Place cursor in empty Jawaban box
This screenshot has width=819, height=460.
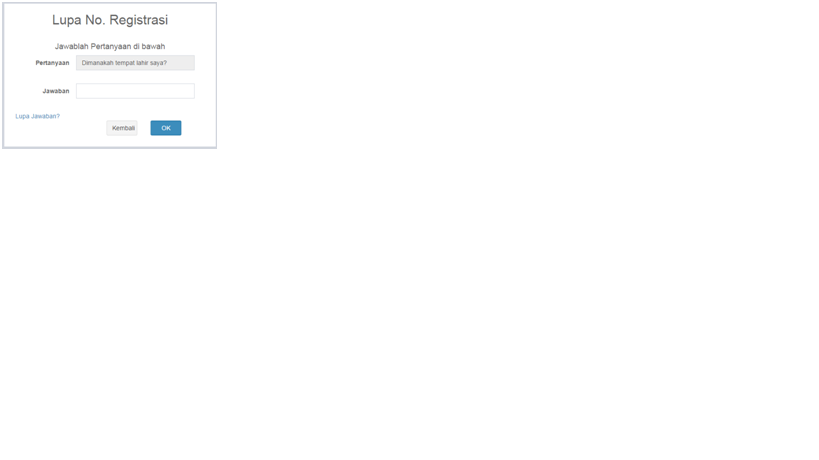(x=135, y=91)
